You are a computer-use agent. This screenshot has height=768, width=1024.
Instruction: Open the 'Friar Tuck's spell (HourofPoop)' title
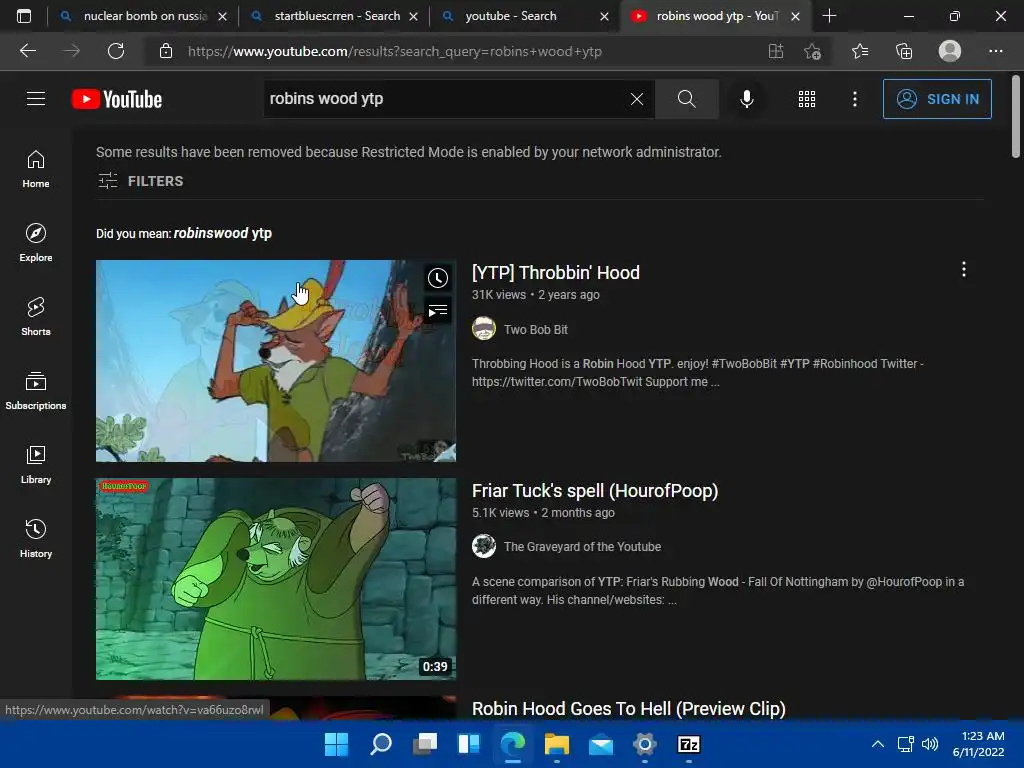595,490
